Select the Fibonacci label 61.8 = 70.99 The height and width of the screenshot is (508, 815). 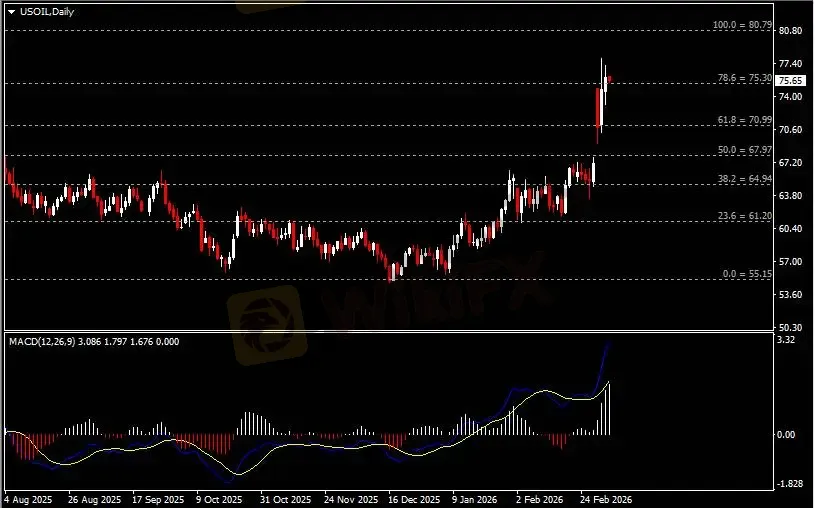tap(745, 120)
